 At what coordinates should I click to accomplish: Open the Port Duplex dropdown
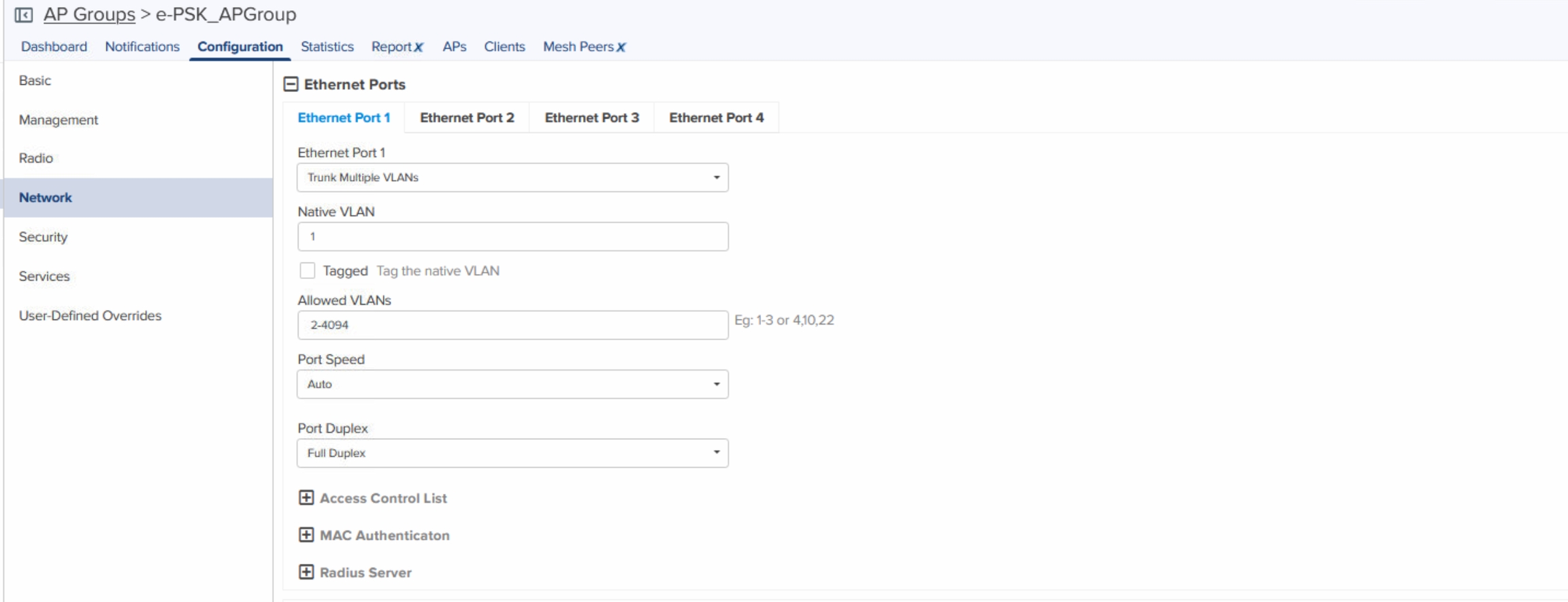[512, 453]
